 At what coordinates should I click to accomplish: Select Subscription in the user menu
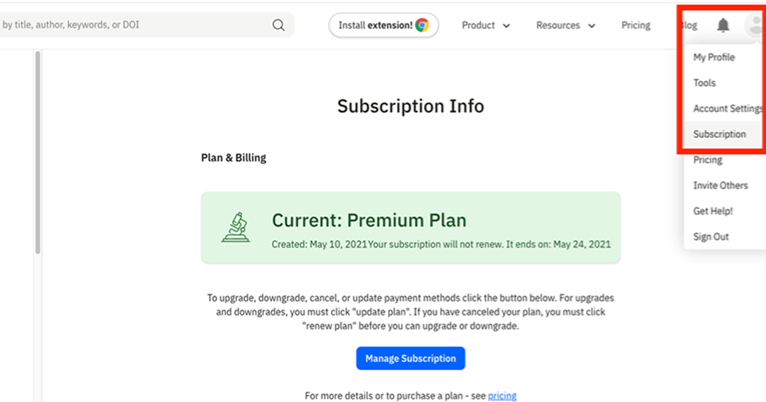coord(720,134)
